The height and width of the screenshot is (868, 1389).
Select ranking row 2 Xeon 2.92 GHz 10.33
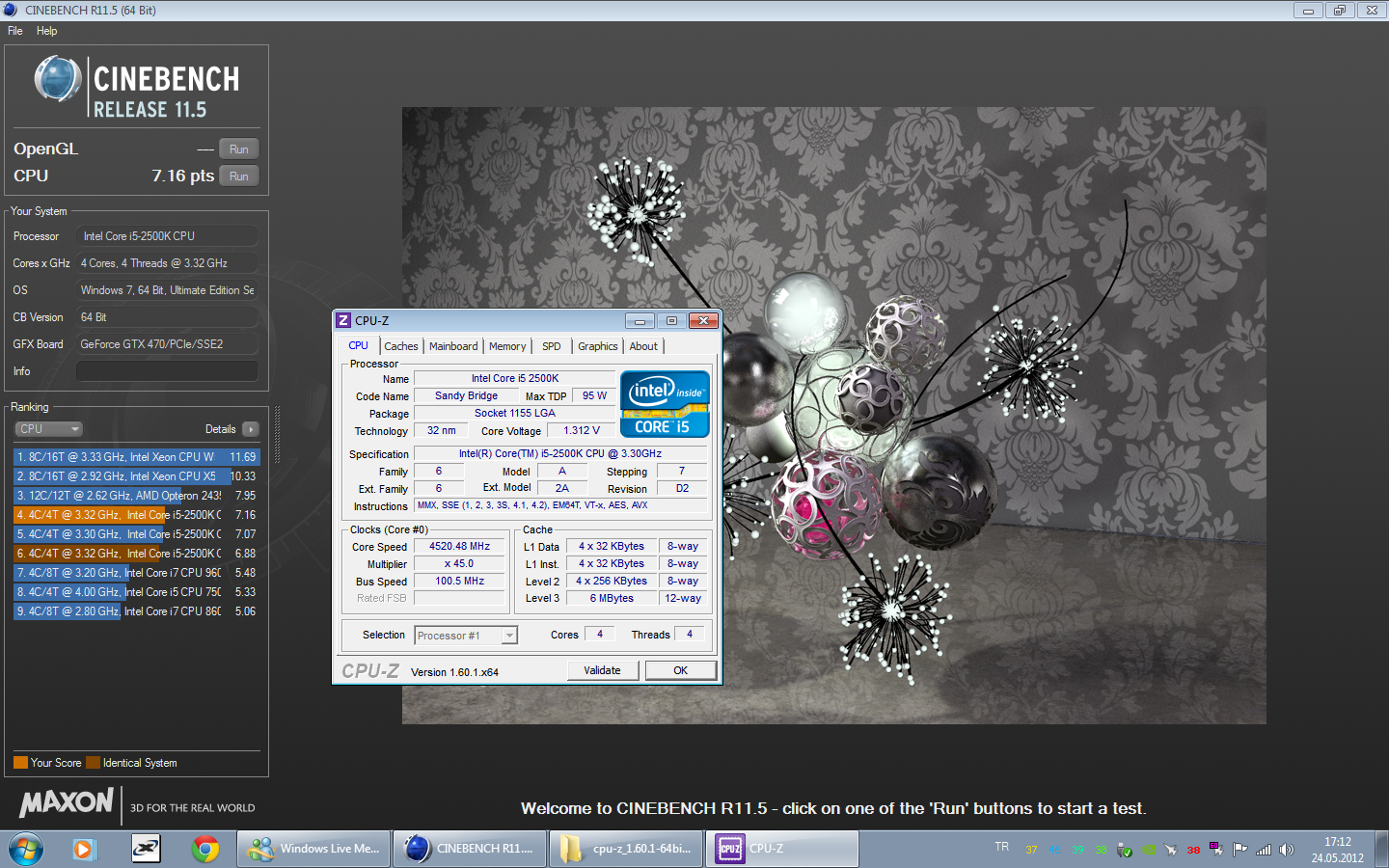137,476
